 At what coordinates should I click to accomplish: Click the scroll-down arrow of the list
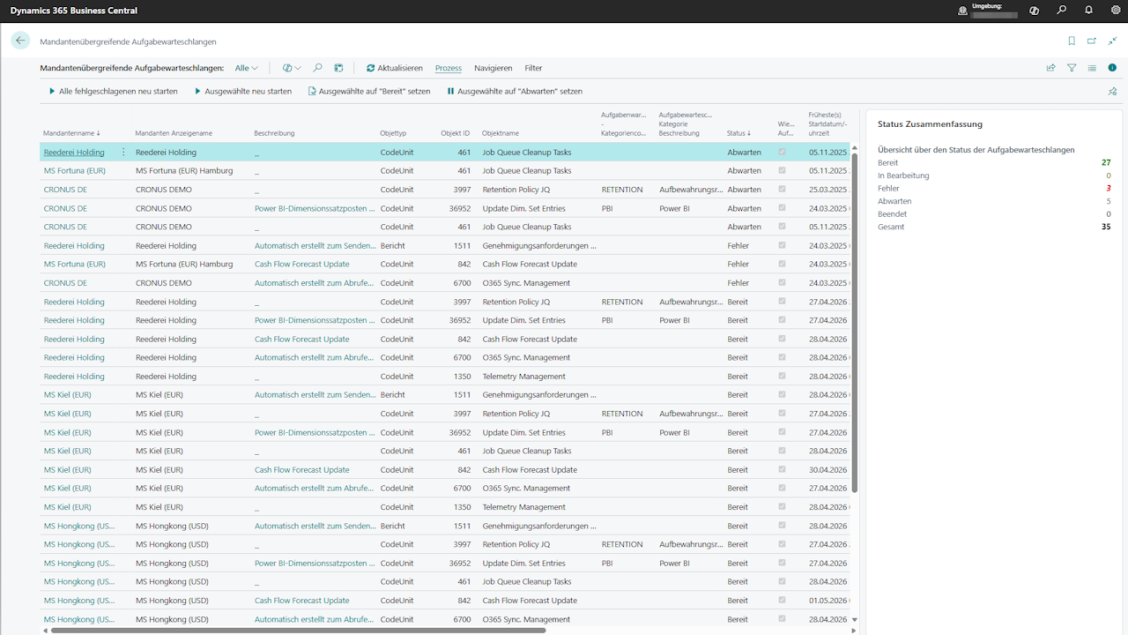click(855, 619)
